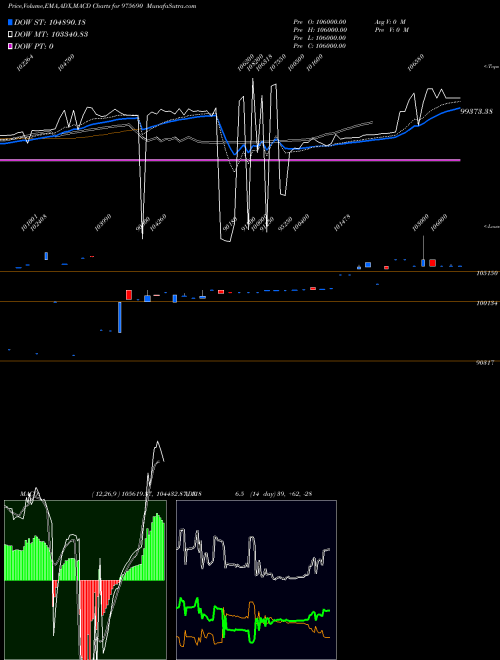
Task: Click the 'Pre H' high price value
Action: [320, 29]
